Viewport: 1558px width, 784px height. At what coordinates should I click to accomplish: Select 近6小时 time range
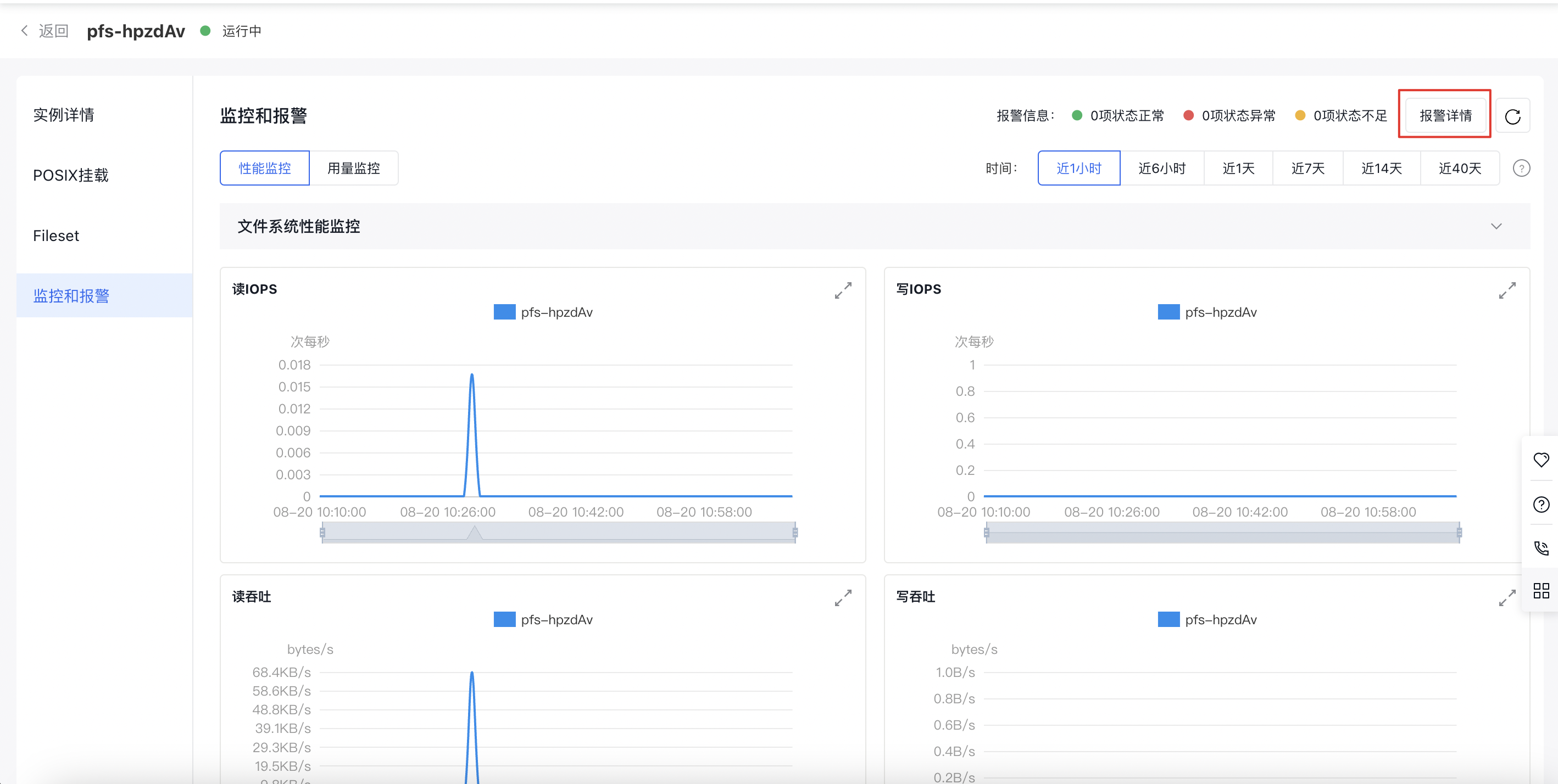point(1162,168)
